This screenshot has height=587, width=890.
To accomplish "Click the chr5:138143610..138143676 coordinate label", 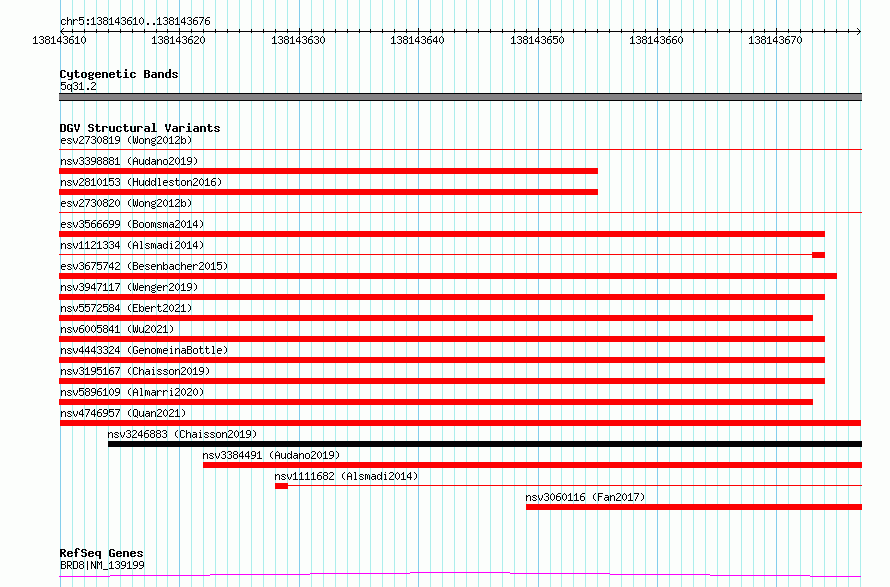I will tap(135, 21).
